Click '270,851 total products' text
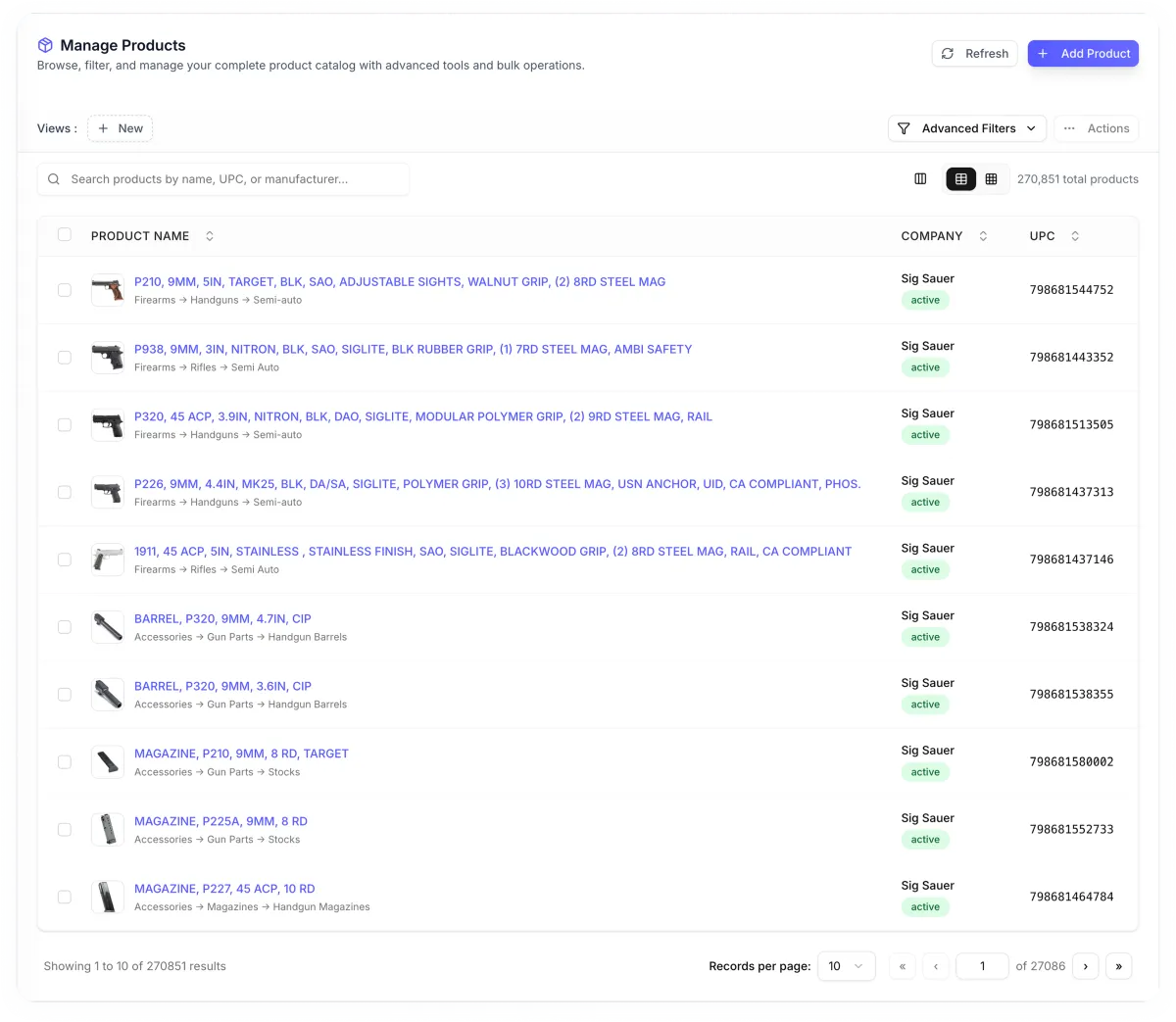Viewport: 1176px width, 1022px height. click(x=1077, y=179)
